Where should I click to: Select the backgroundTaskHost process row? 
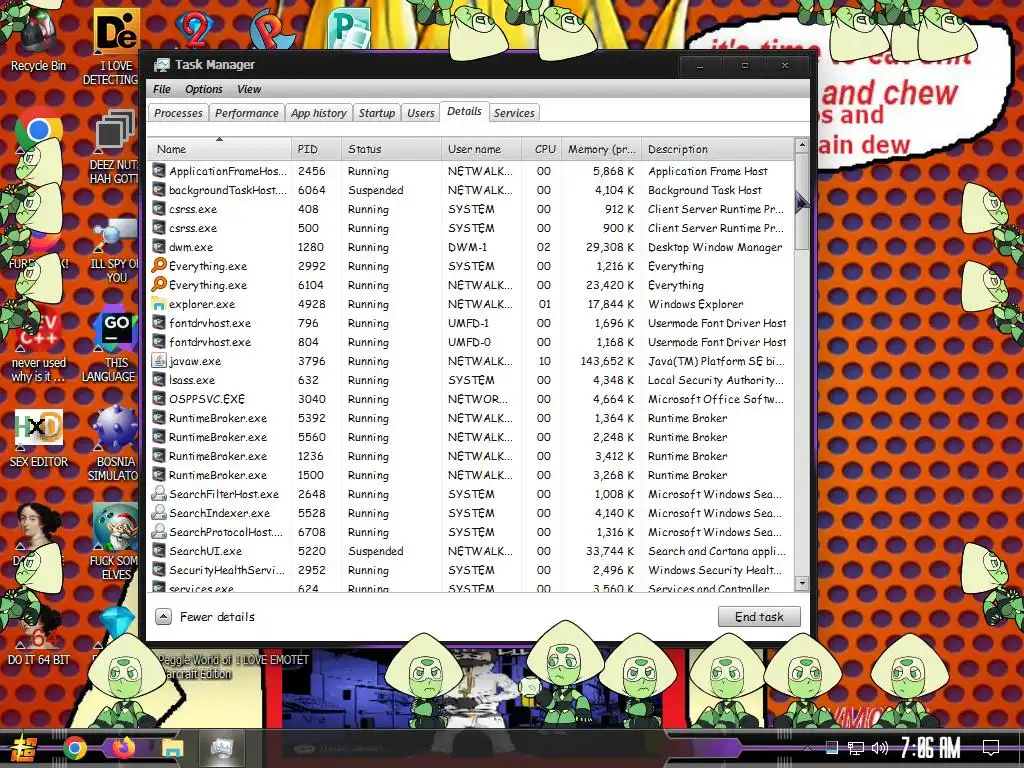(471, 189)
